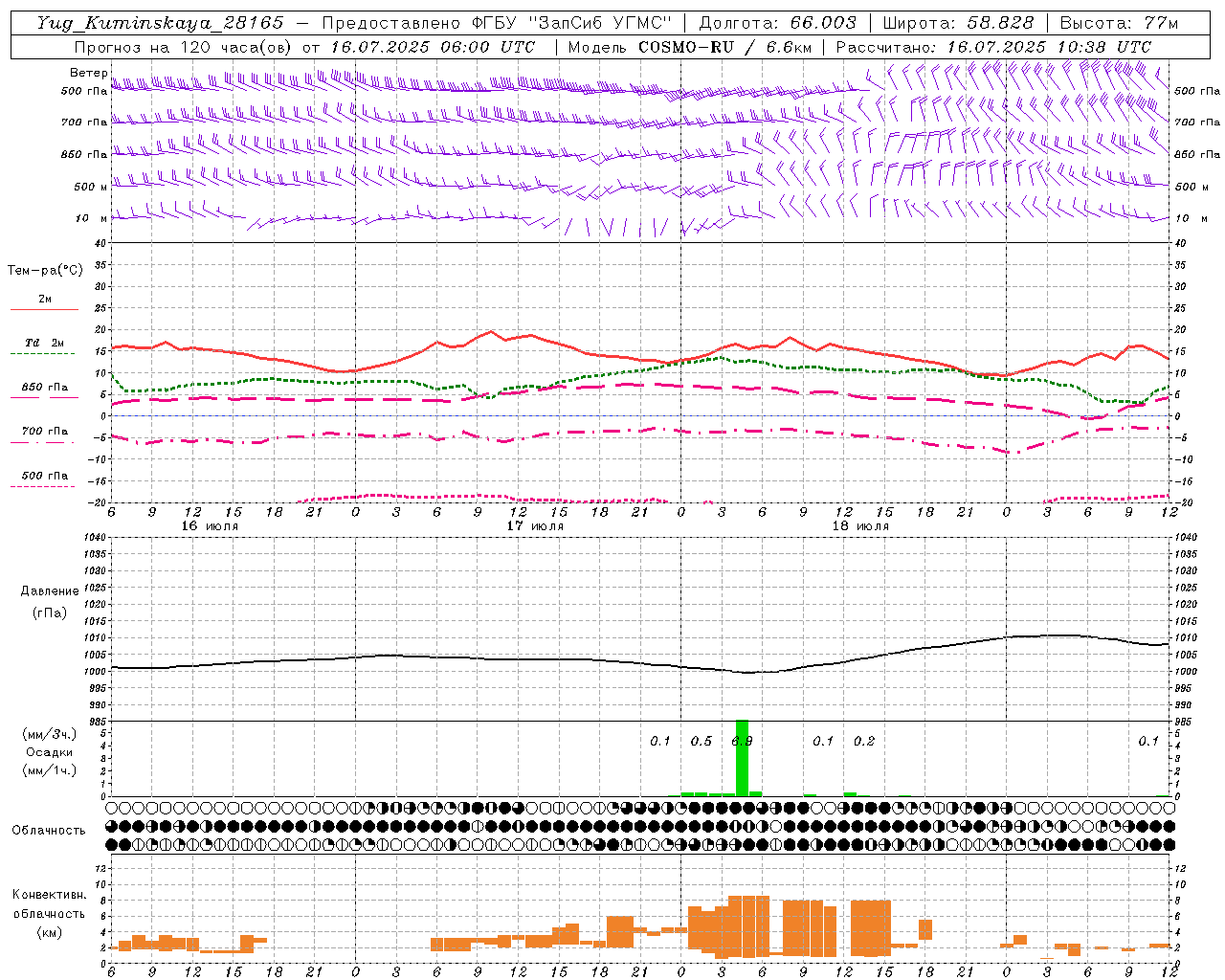This screenshot has height=980, width=1225.
Task: Click 'Рассчитано: 16.07.2025 10:38 UTC' timestamp
Action: (993, 47)
